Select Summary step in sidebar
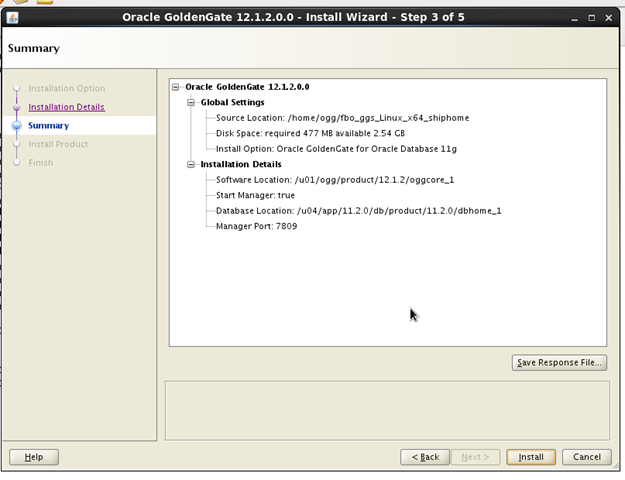Viewport: 625px width, 480px height. coord(49,126)
